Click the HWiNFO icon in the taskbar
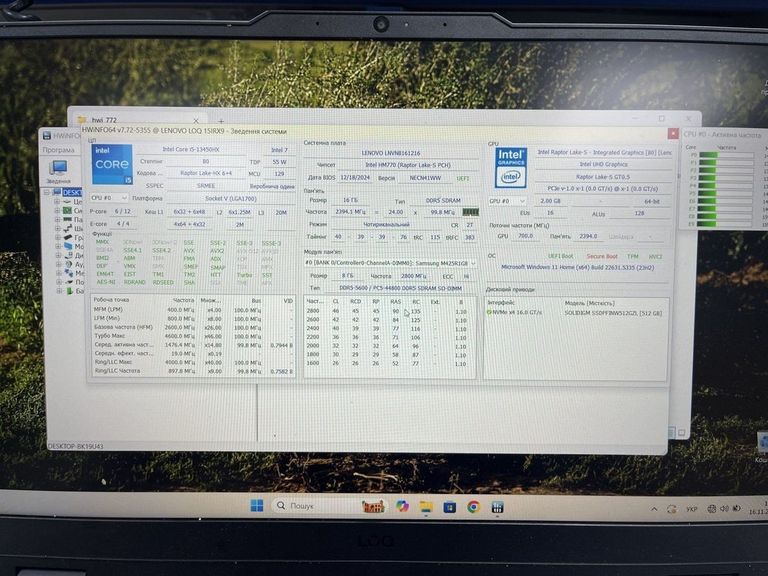This screenshot has width=768, height=576. (x=497, y=506)
